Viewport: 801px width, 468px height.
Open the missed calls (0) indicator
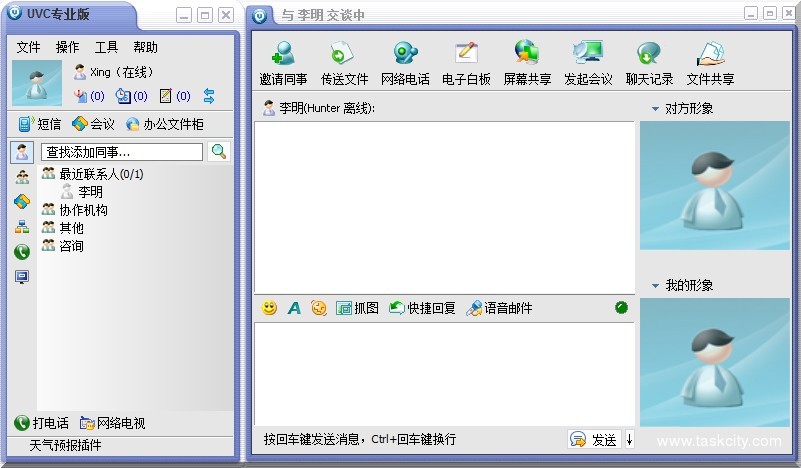(89, 96)
